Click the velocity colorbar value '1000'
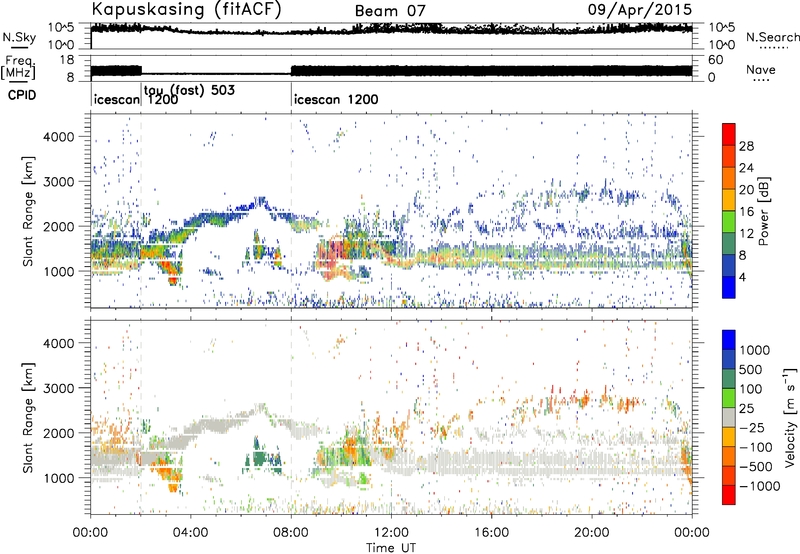 click(755, 350)
